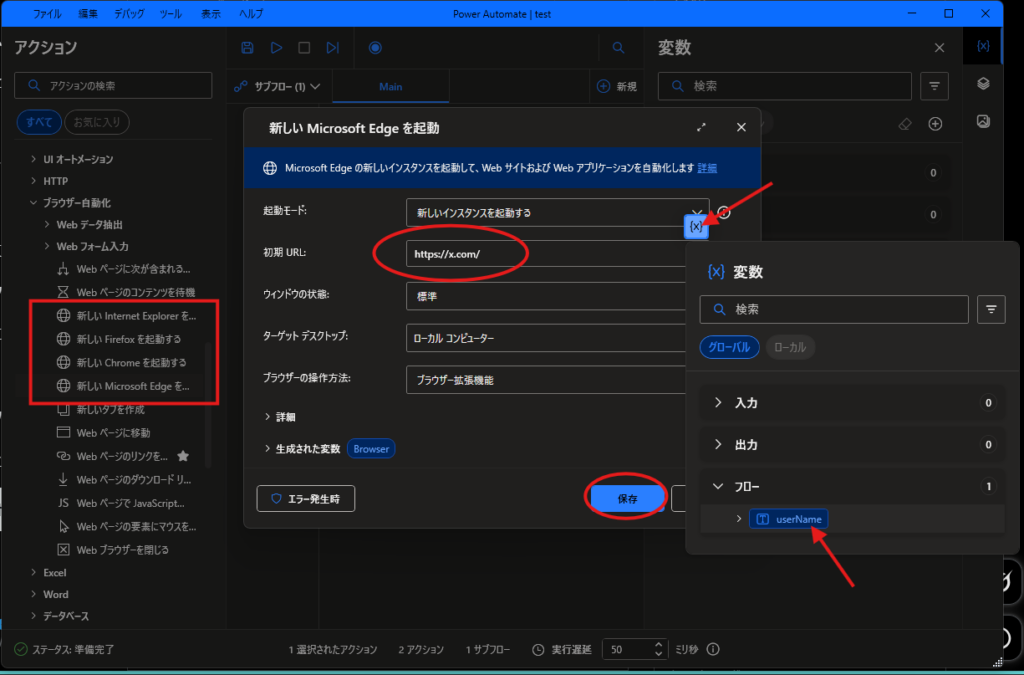Screen dimensions: 1024x675
Task: Select userName variable
Action: pyautogui.click(x=789, y=519)
